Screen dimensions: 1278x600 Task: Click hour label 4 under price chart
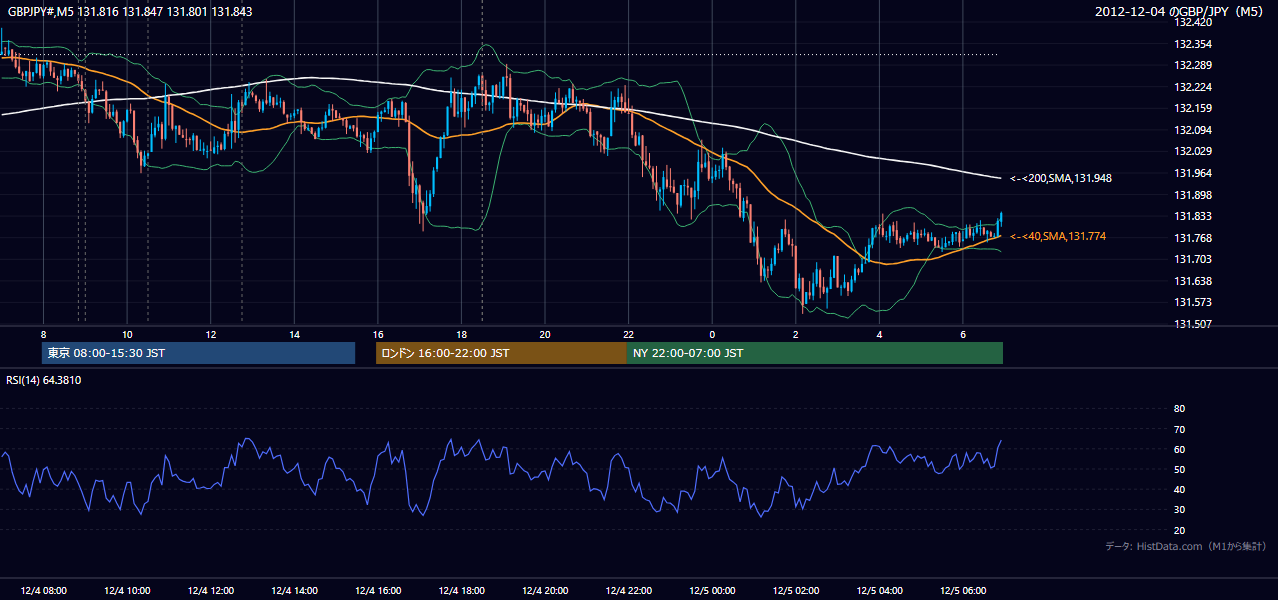[x=879, y=334]
